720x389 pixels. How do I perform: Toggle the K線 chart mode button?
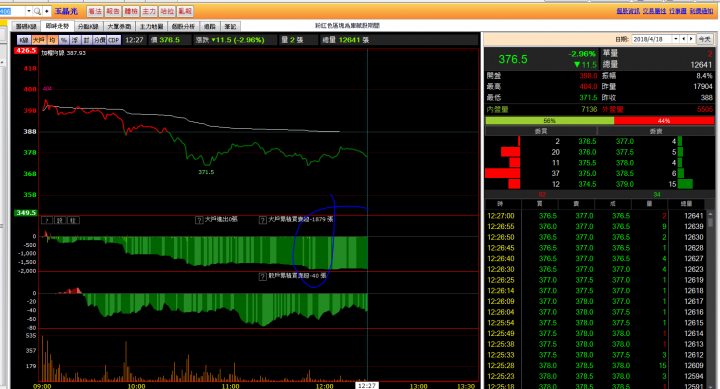click(24, 40)
